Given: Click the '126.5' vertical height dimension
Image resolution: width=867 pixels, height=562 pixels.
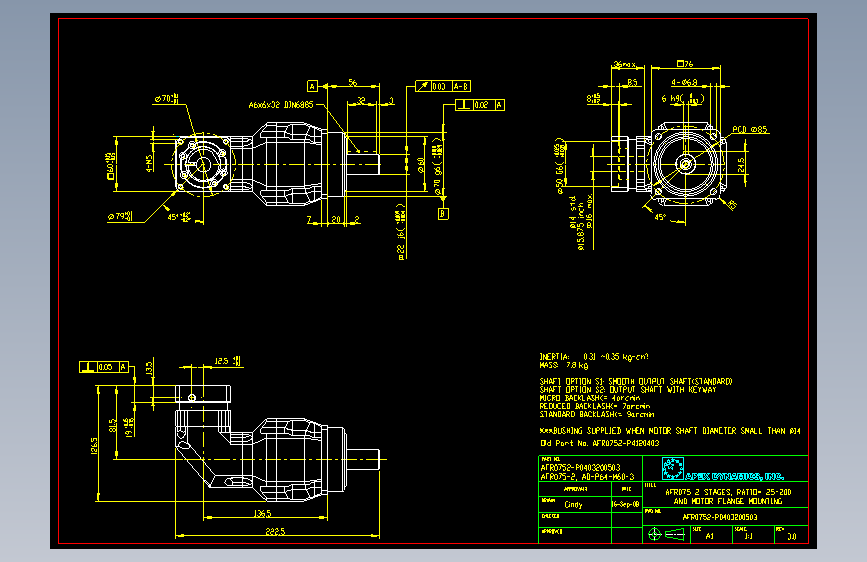Looking at the screenshot, I should point(94,446).
